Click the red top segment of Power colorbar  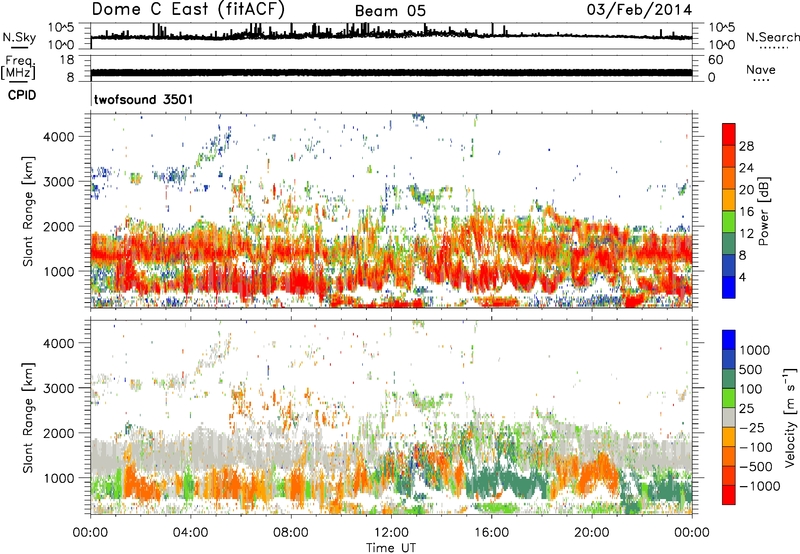729,135
